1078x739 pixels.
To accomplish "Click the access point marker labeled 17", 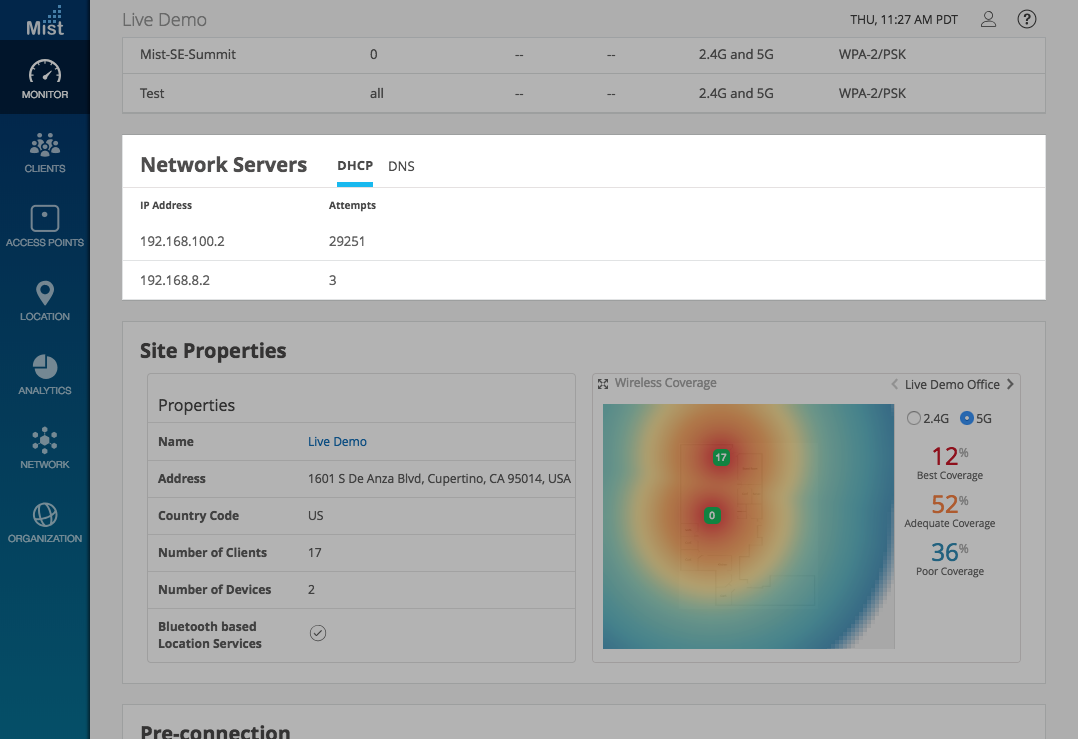I will (x=720, y=458).
